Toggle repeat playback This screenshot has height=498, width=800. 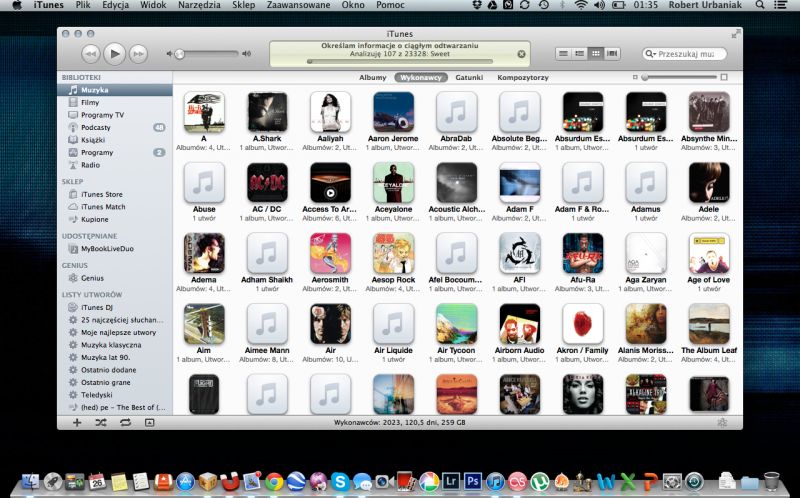click(x=126, y=422)
